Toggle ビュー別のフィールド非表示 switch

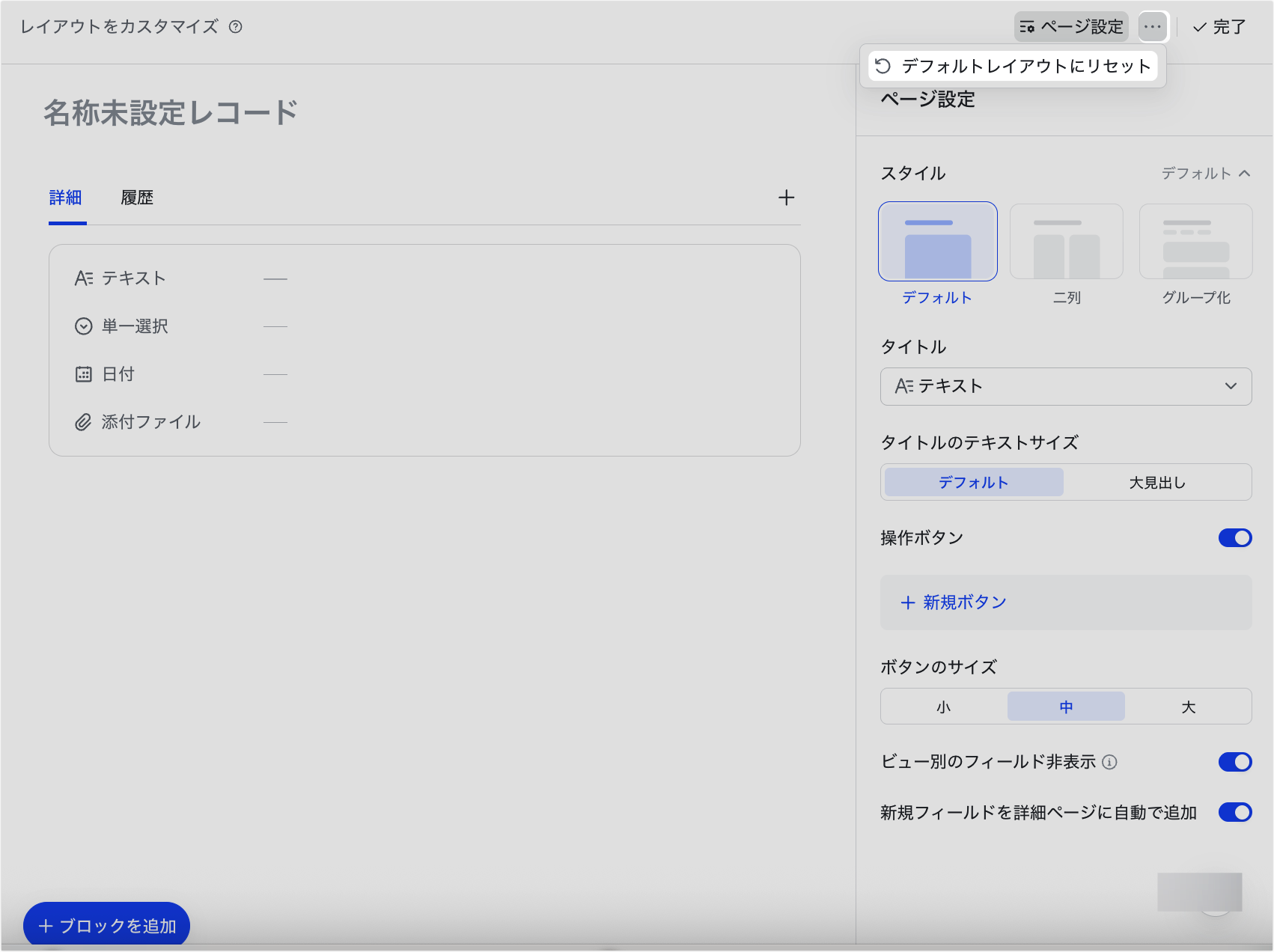click(x=1235, y=762)
